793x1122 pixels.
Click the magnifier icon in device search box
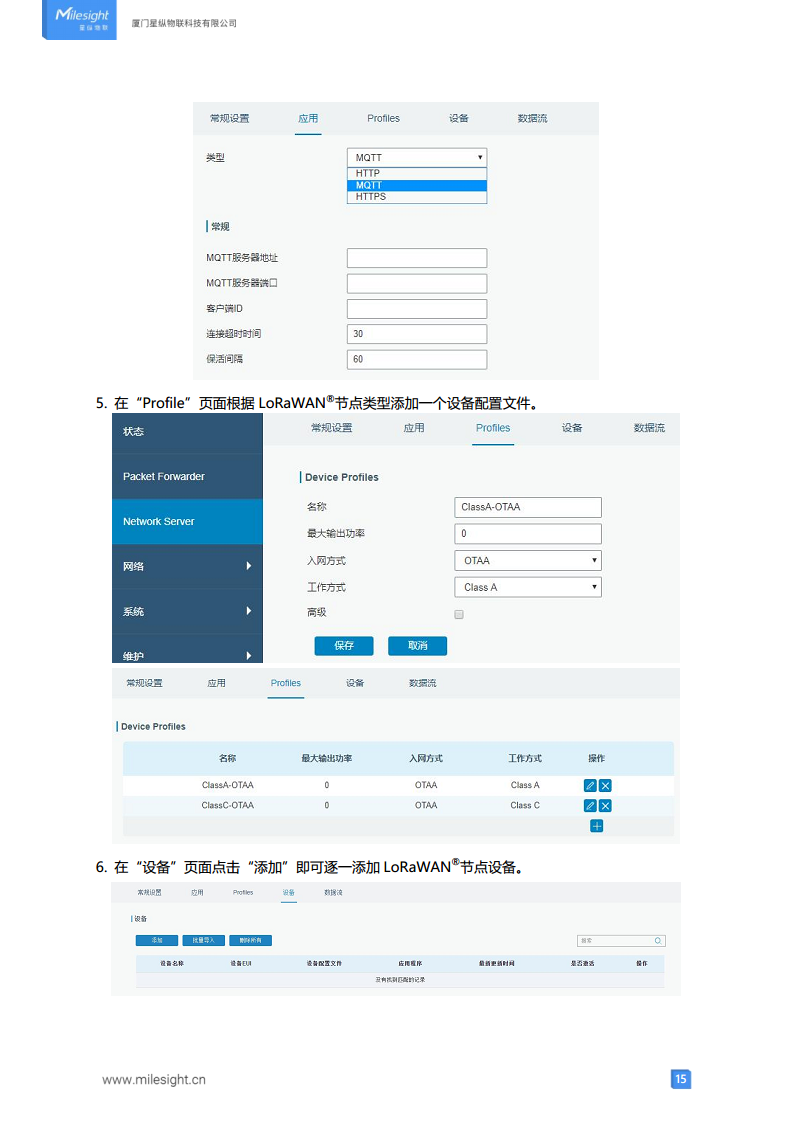click(x=658, y=941)
